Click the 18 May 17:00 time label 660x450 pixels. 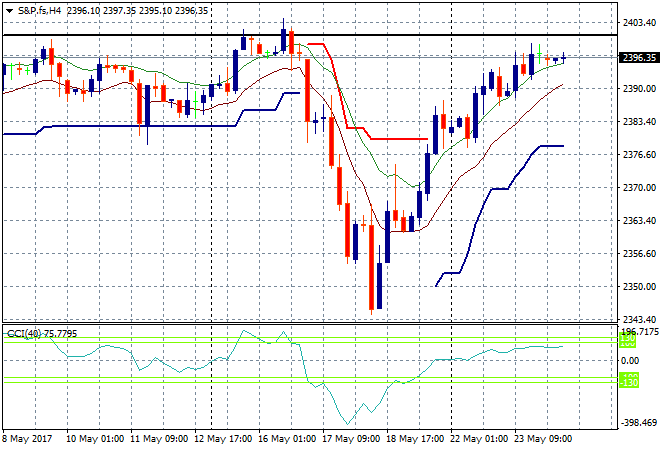click(x=415, y=439)
